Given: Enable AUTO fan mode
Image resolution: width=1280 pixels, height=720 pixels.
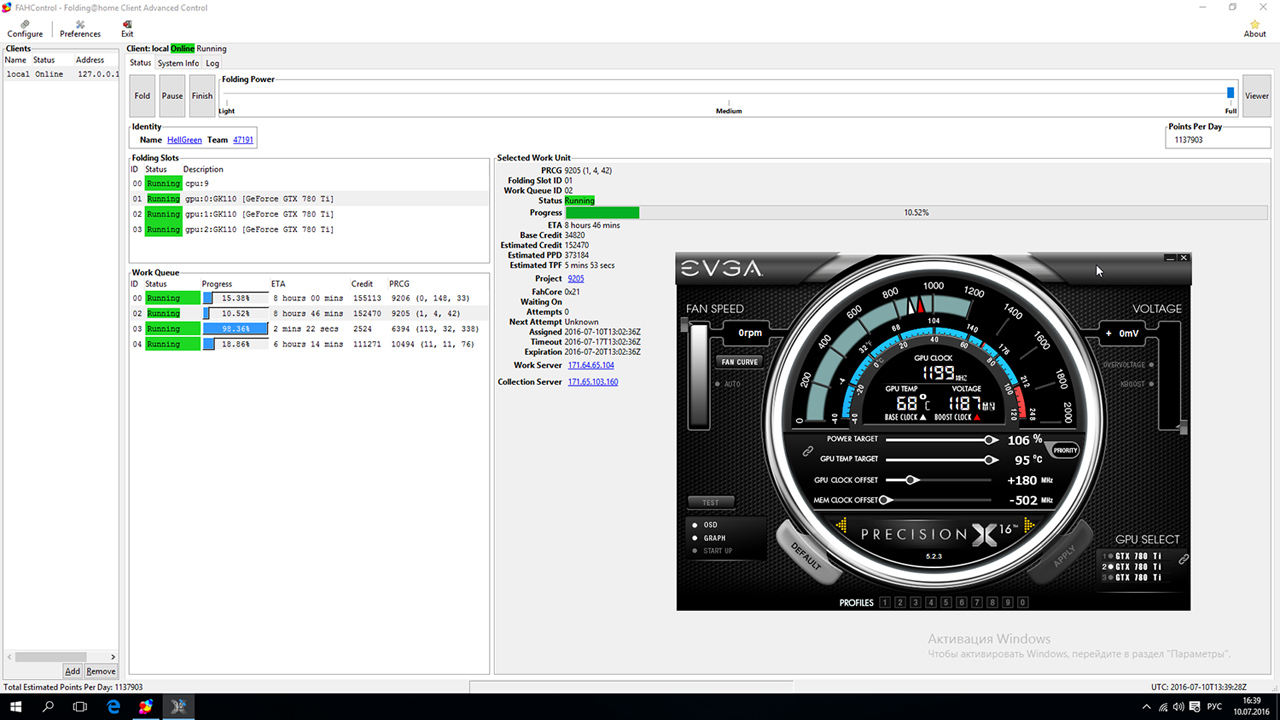Looking at the screenshot, I should coord(727,384).
